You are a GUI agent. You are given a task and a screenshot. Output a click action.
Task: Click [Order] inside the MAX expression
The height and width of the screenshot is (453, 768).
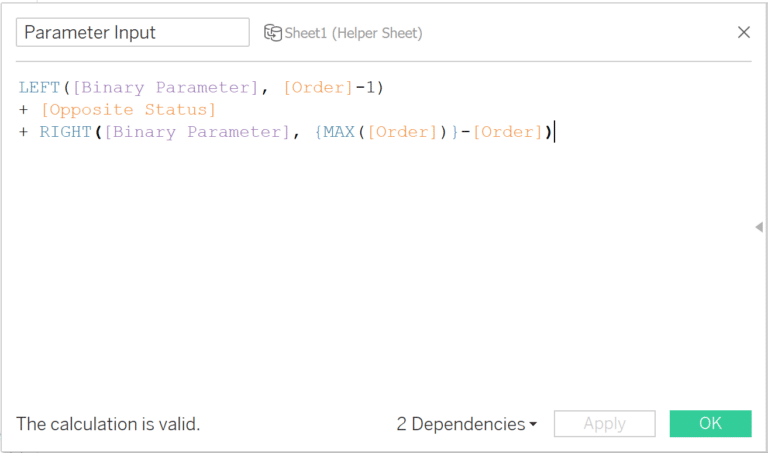(400, 132)
